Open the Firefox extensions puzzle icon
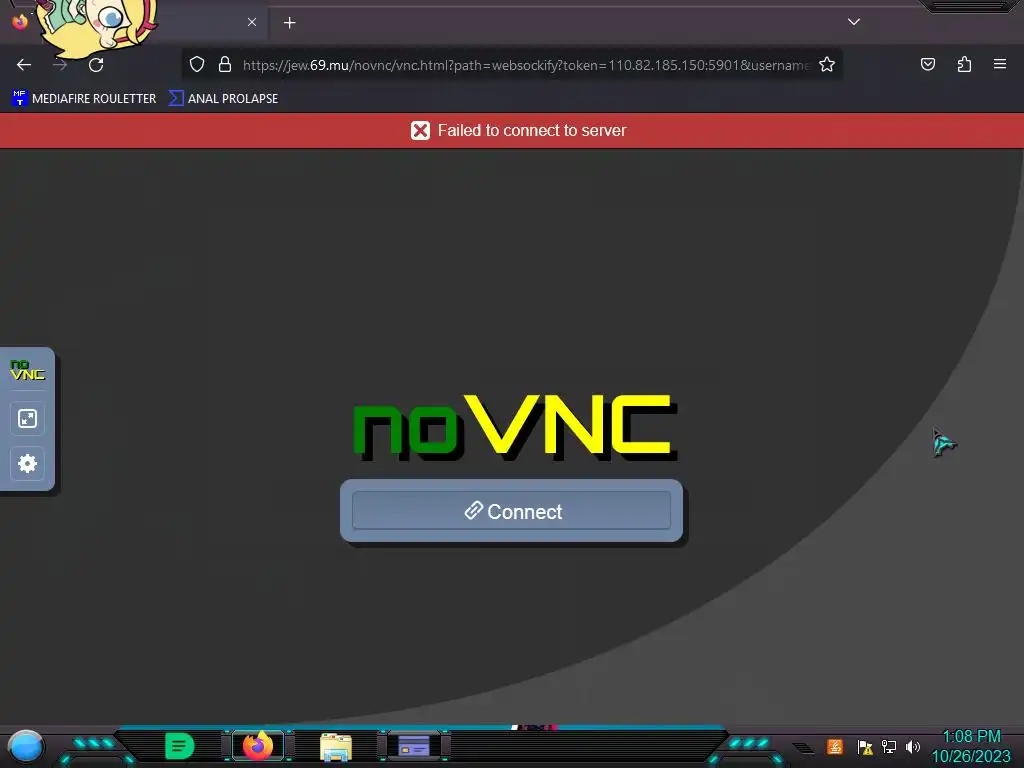Screen dimensions: 1024x768 point(964,64)
